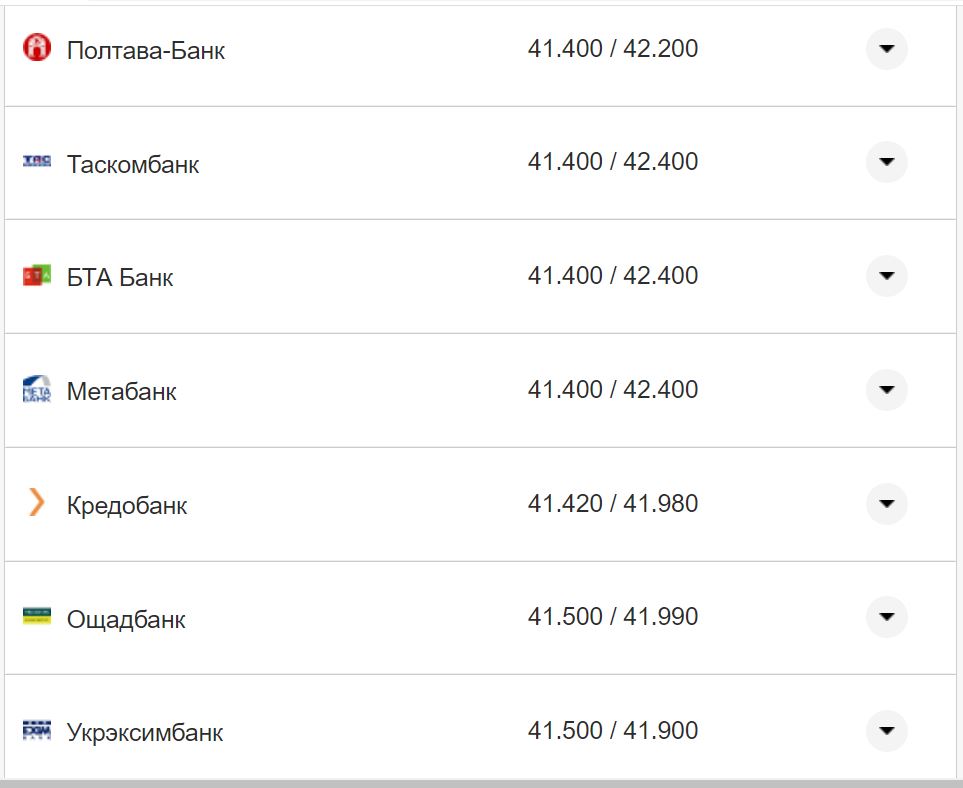
Task: Expand the Таскомбанк row arrow
Action: tap(886, 162)
